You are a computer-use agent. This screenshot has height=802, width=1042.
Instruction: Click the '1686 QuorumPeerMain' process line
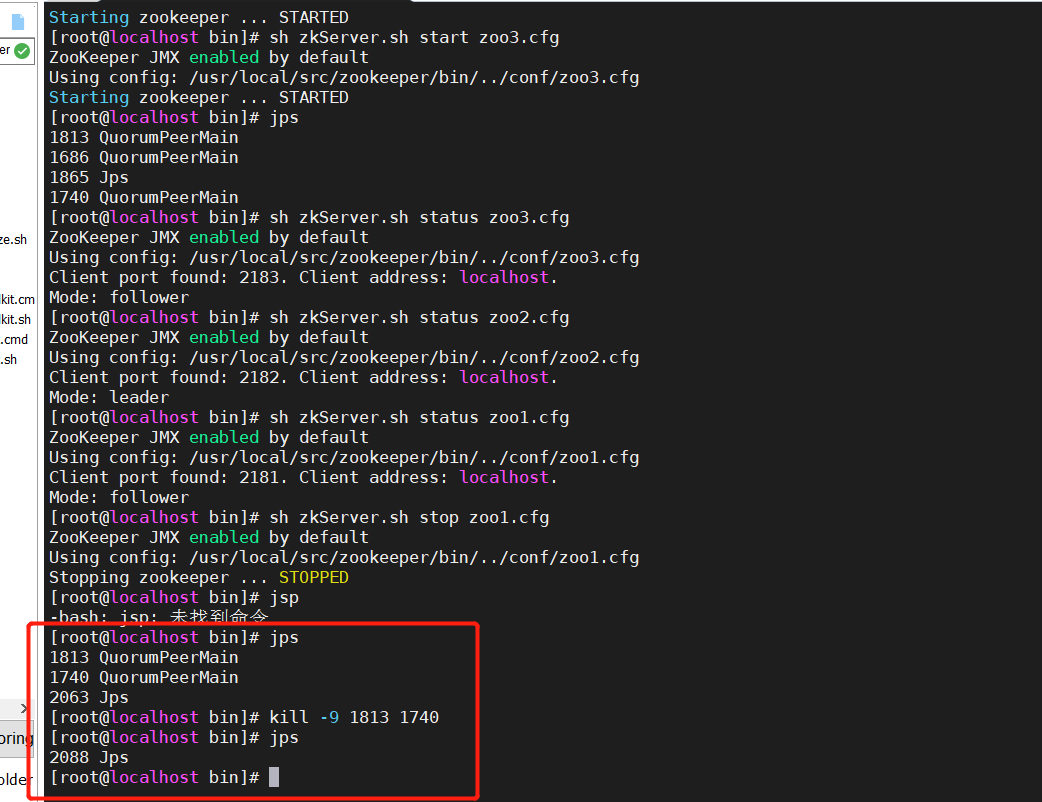[144, 157]
